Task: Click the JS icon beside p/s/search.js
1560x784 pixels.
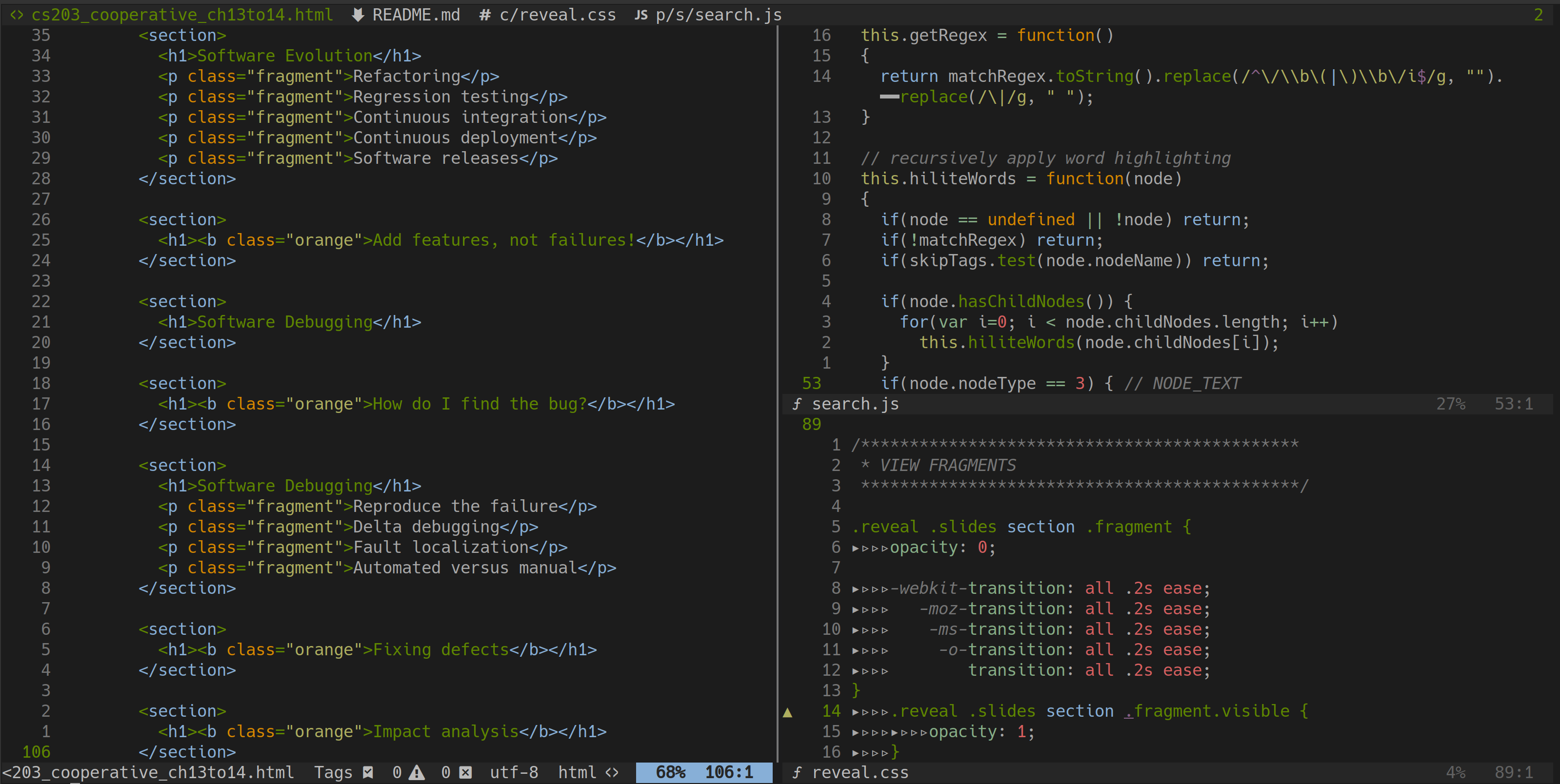Action: click(641, 15)
